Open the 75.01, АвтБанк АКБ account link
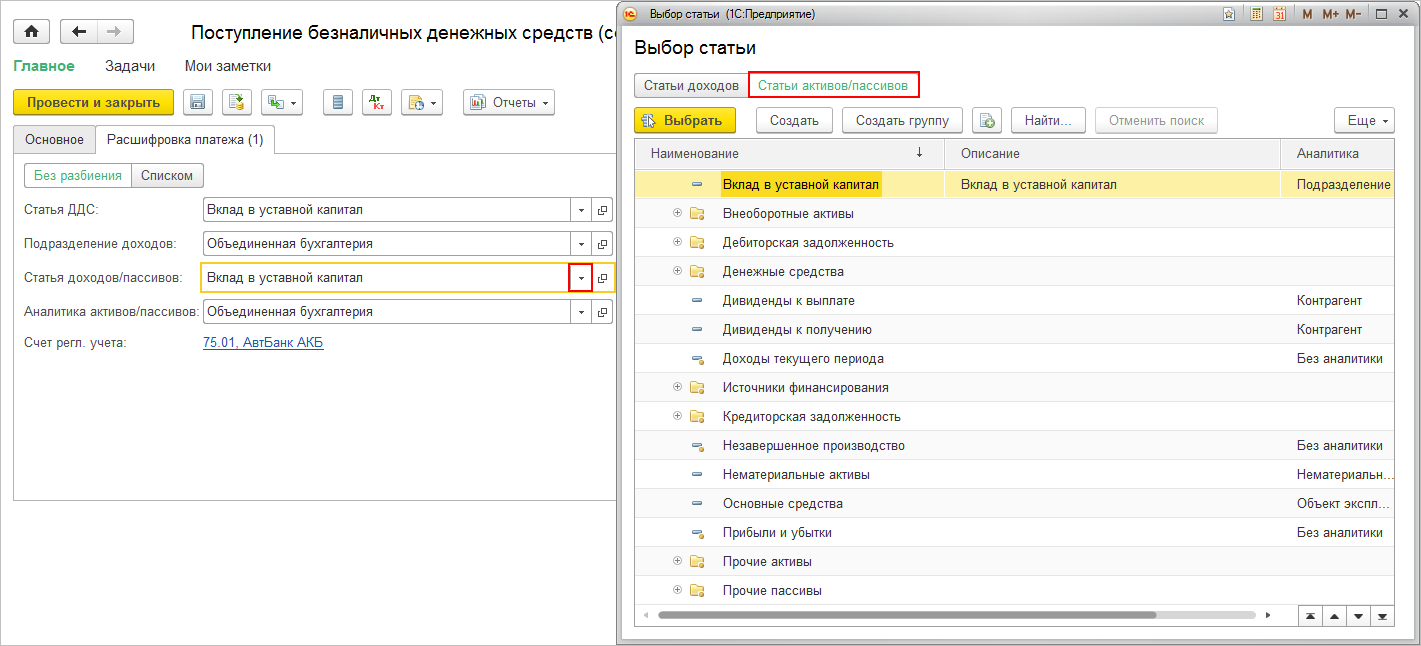Viewport: 1421px width, 646px height. click(x=263, y=343)
